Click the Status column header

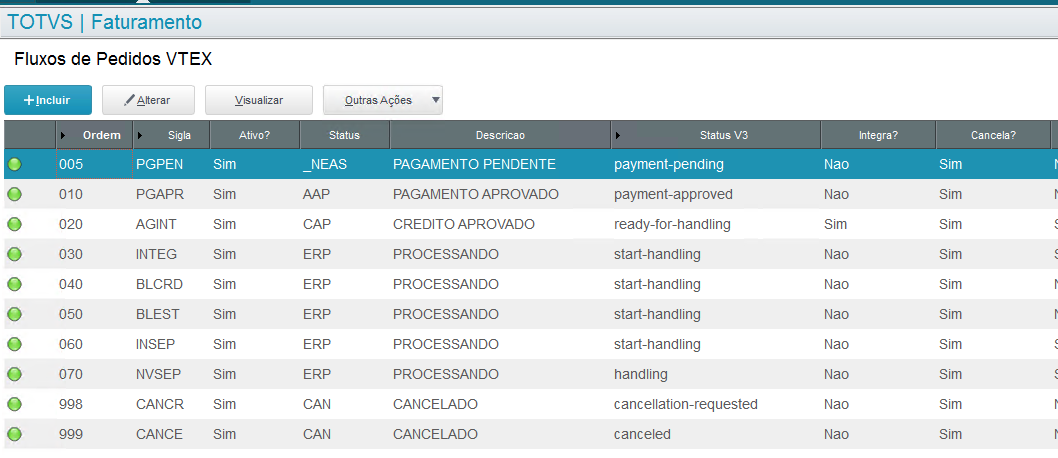[x=345, y=135]
